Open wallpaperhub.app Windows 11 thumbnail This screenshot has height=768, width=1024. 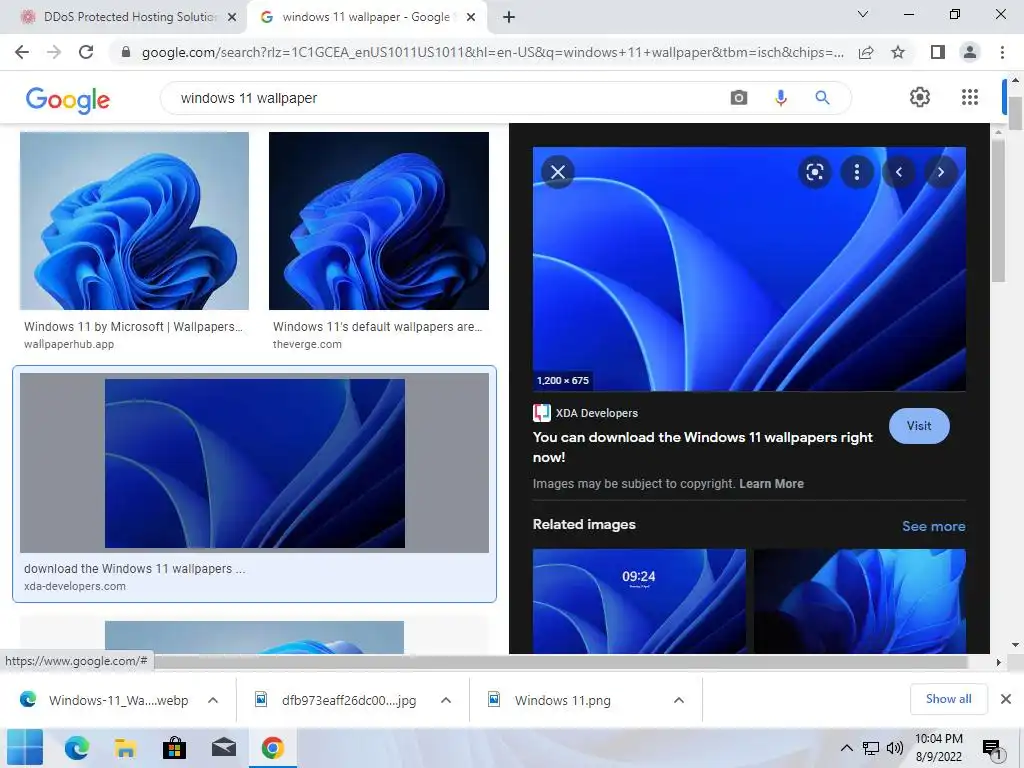click(x=134, y=221)
